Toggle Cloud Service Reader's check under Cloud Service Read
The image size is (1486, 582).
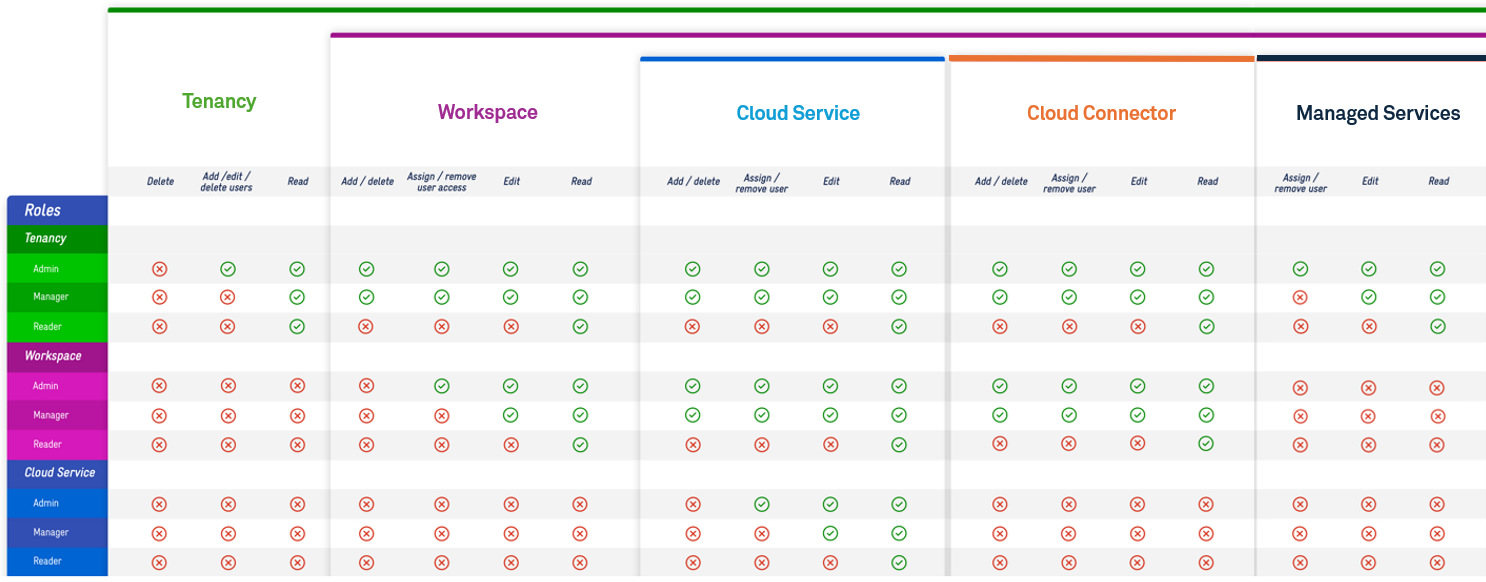pos(899,562)
